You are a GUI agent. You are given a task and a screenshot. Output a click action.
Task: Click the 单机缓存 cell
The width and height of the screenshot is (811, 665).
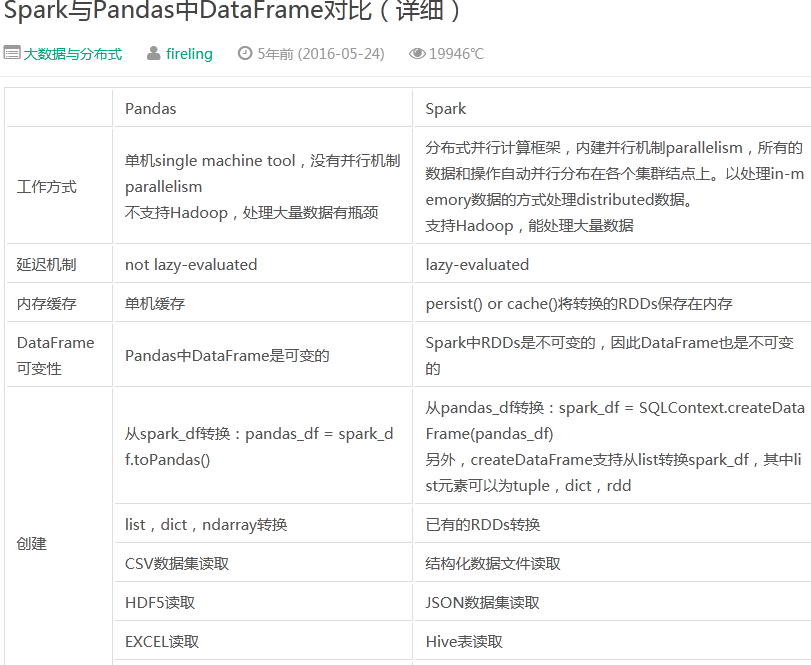click(263, 304)
